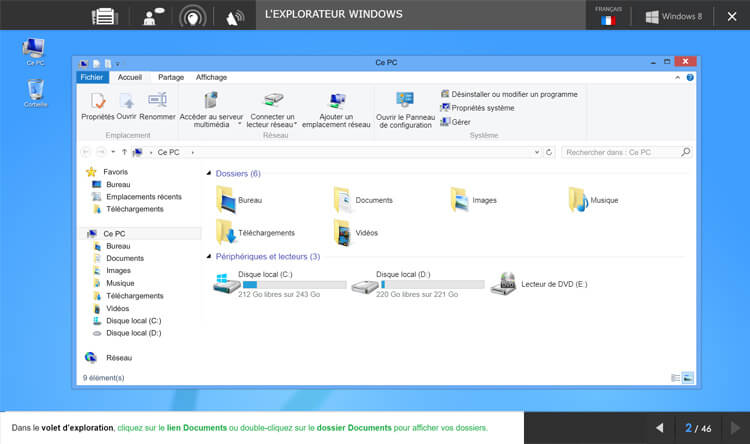
Task: Go to the previous tutorial step
Action: tap(659, 428)
